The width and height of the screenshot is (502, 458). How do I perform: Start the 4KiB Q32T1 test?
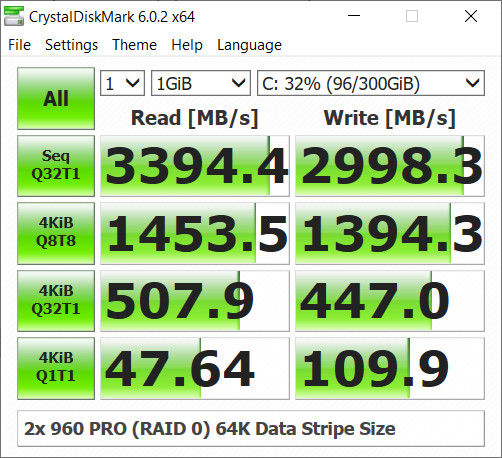(56, 301)
